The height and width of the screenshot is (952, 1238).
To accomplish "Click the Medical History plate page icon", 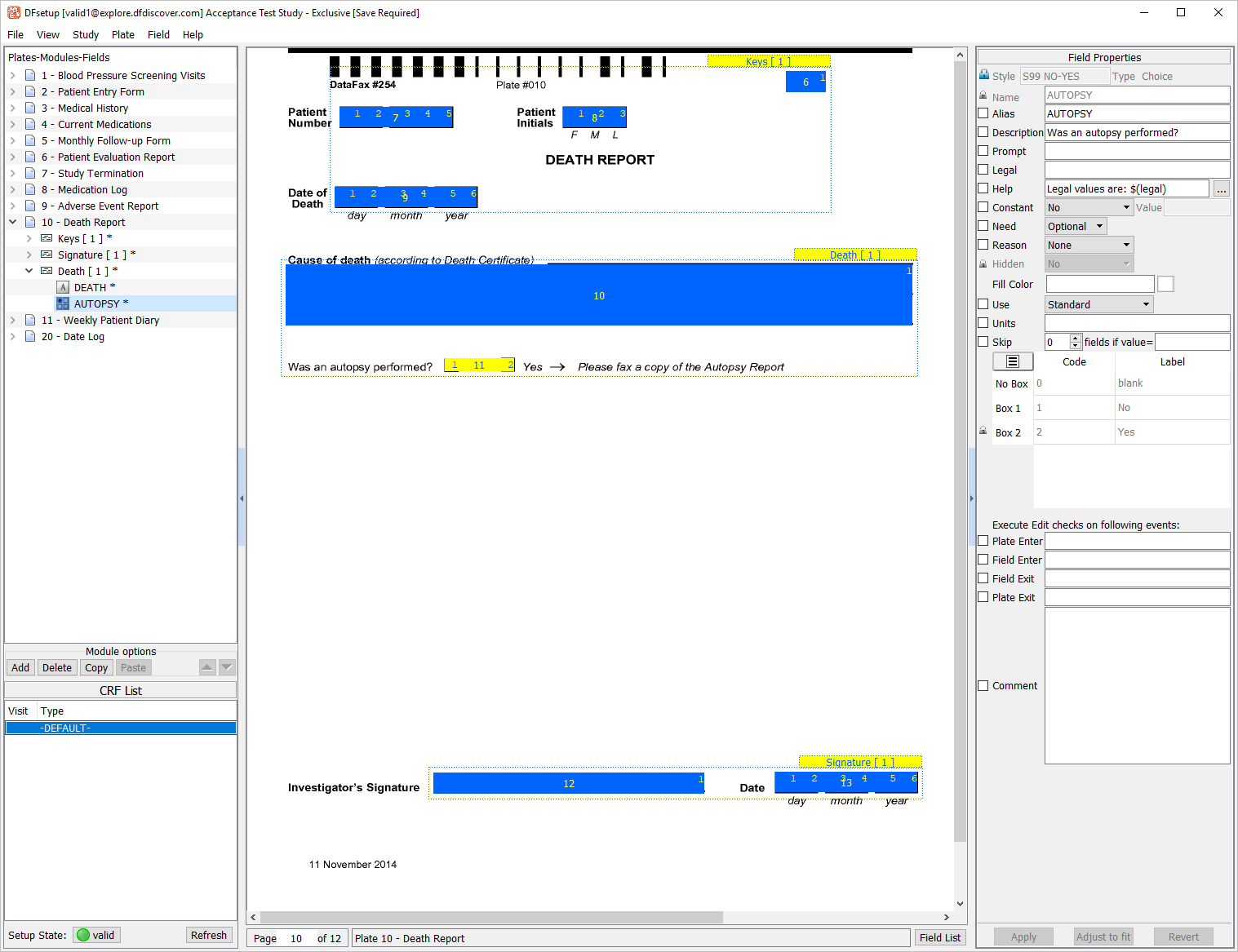I will tap(30, 108).
